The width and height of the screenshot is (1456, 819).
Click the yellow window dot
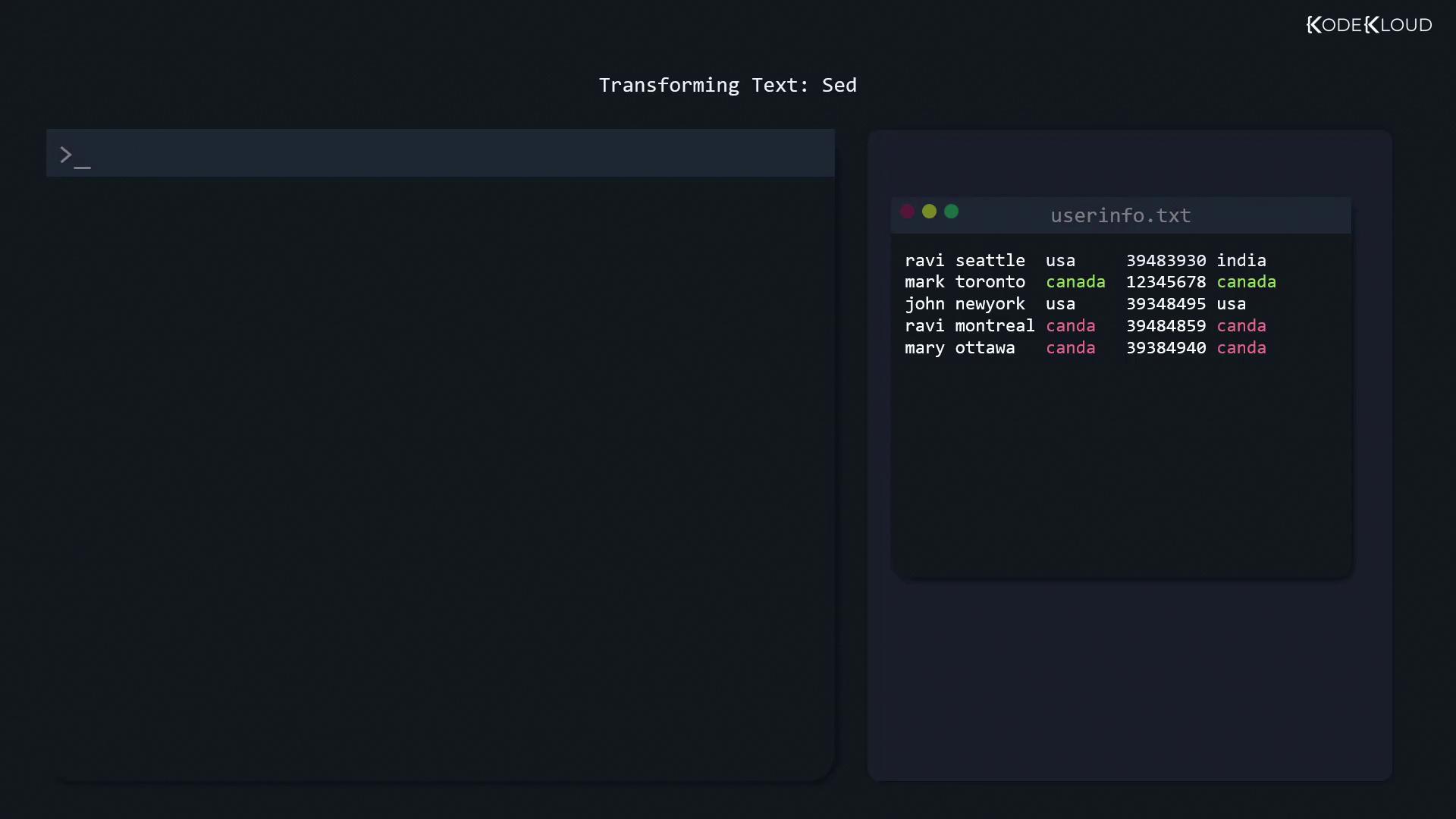929,212
